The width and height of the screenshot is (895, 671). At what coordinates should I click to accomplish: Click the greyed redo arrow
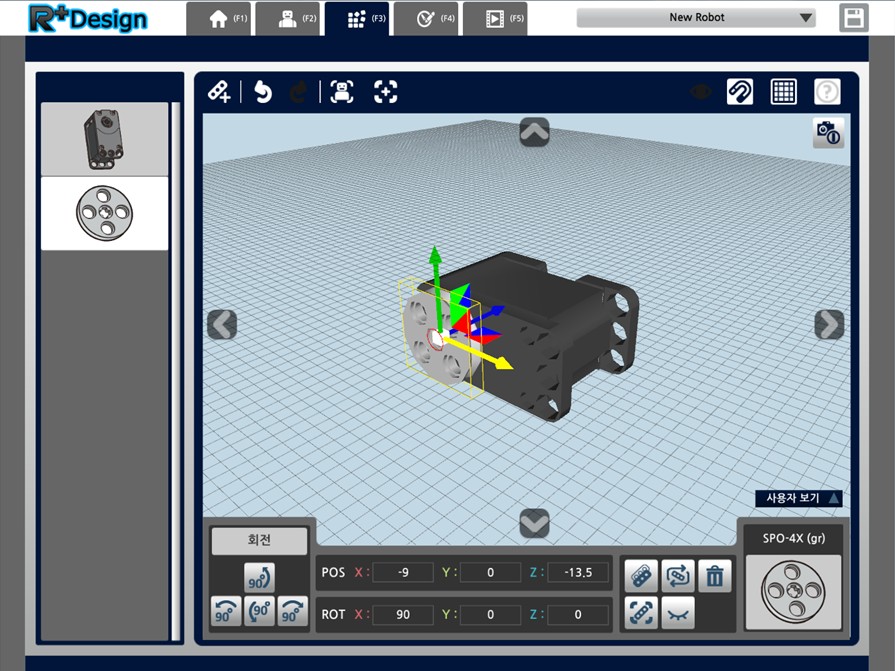coord(299,92)
